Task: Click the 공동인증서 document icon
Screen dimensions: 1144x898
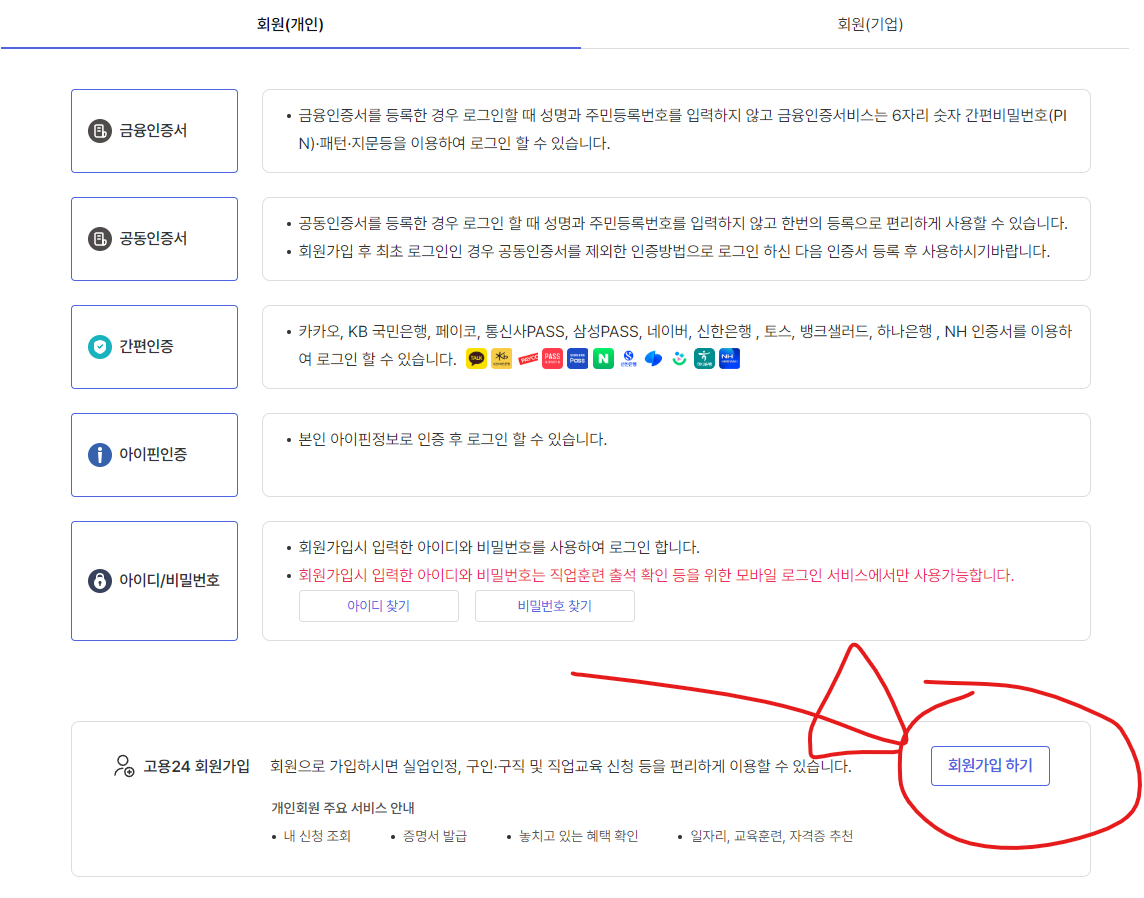Action: (99, 239)
